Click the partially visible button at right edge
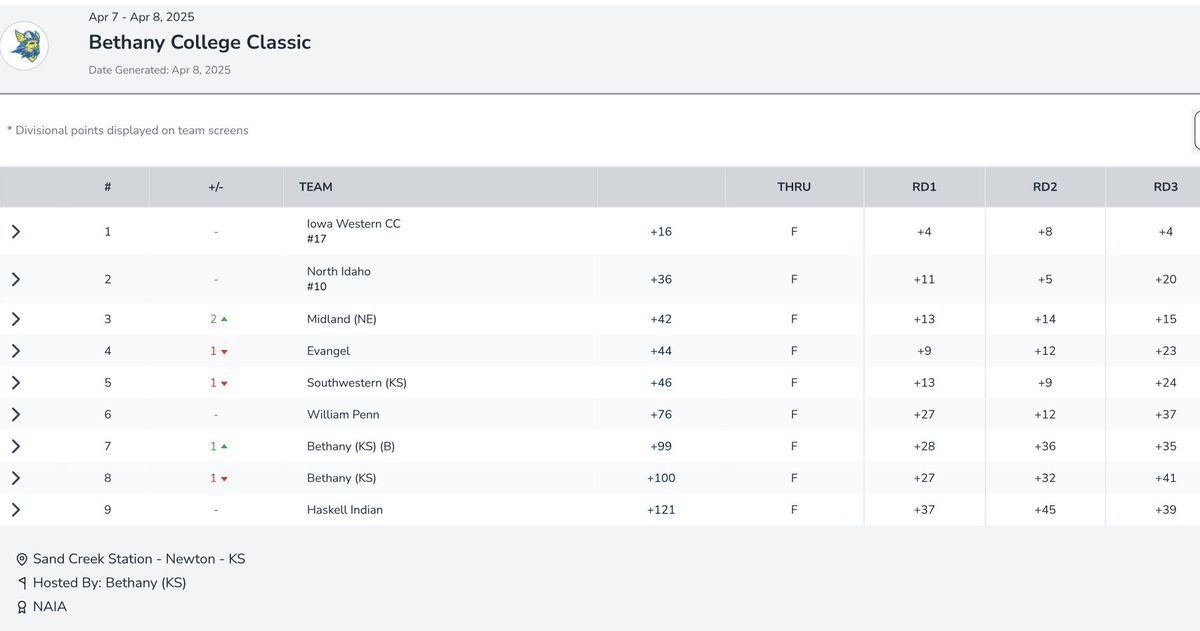This screenshot has width=1200, height=631. pos(1197,131)
